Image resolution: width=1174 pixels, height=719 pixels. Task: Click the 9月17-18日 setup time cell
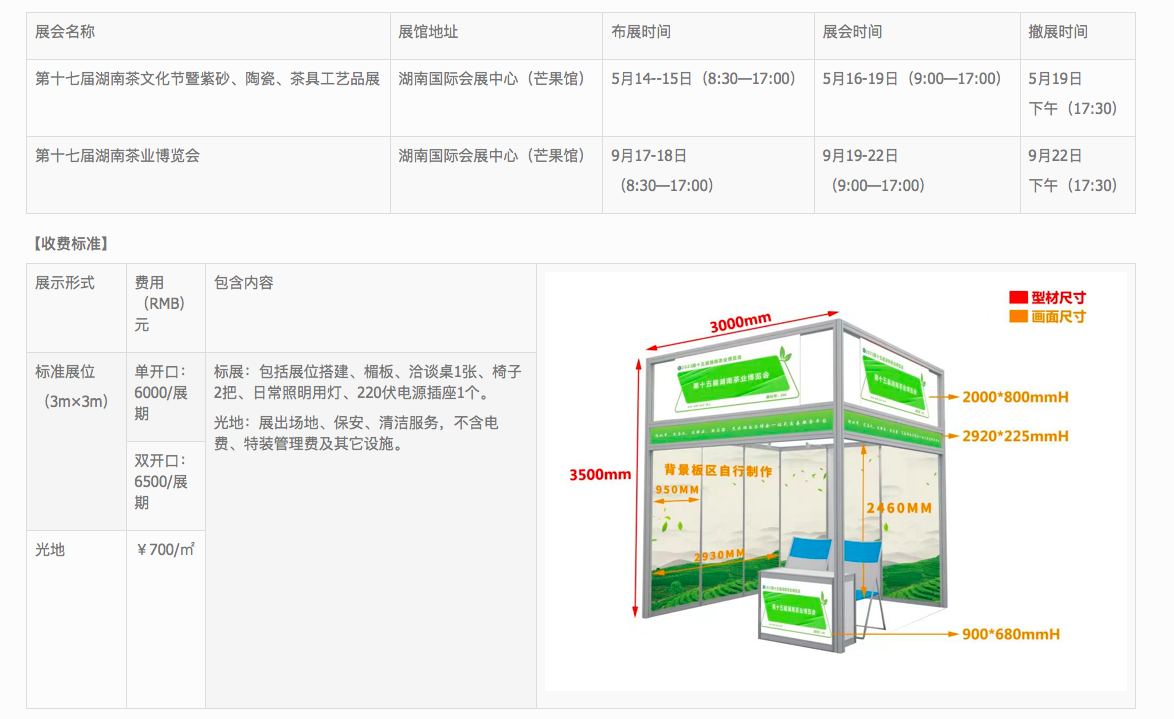(708, 175)
